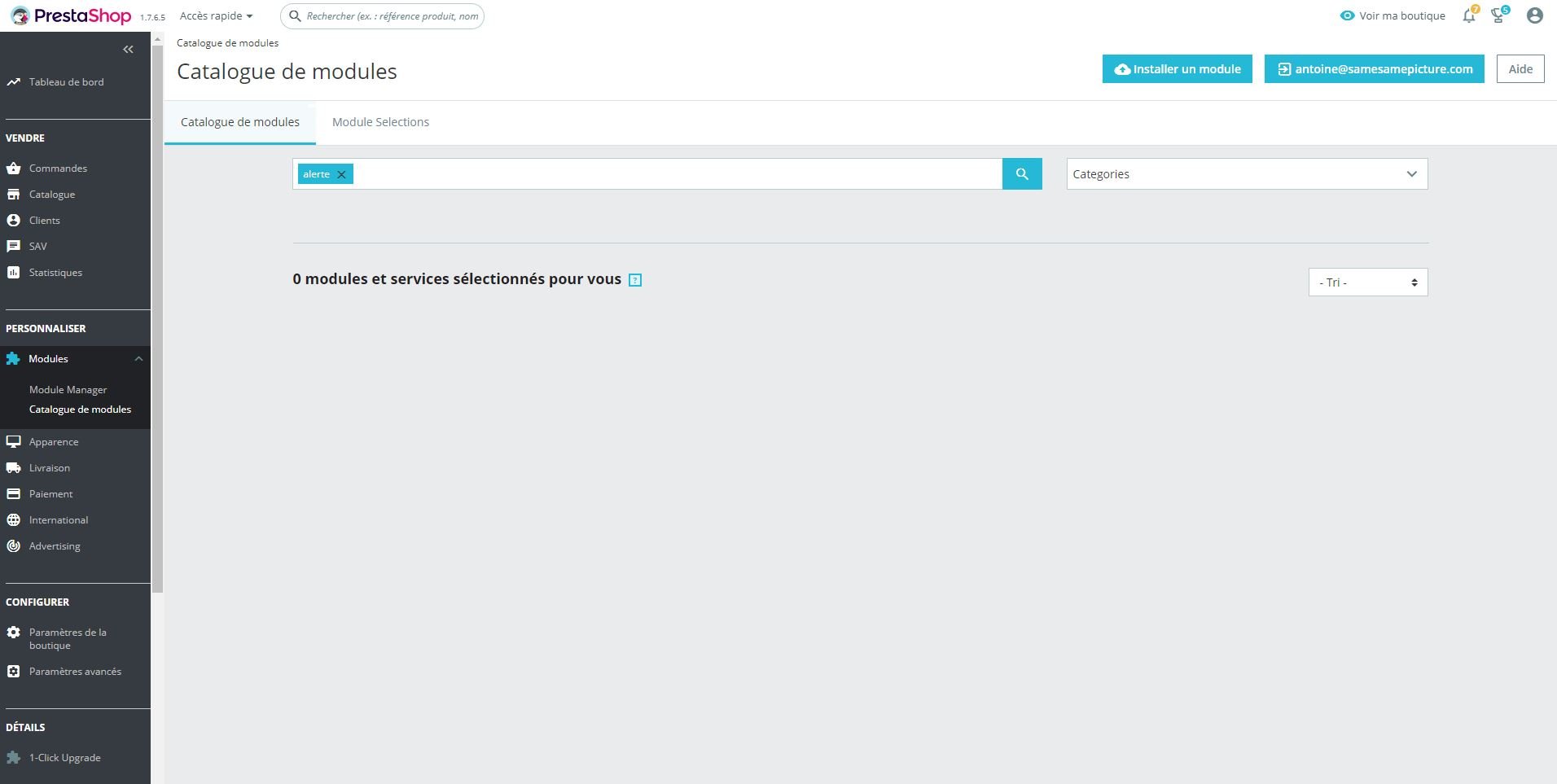
Task: Click the Aide button
Action: pos(1520,69)
